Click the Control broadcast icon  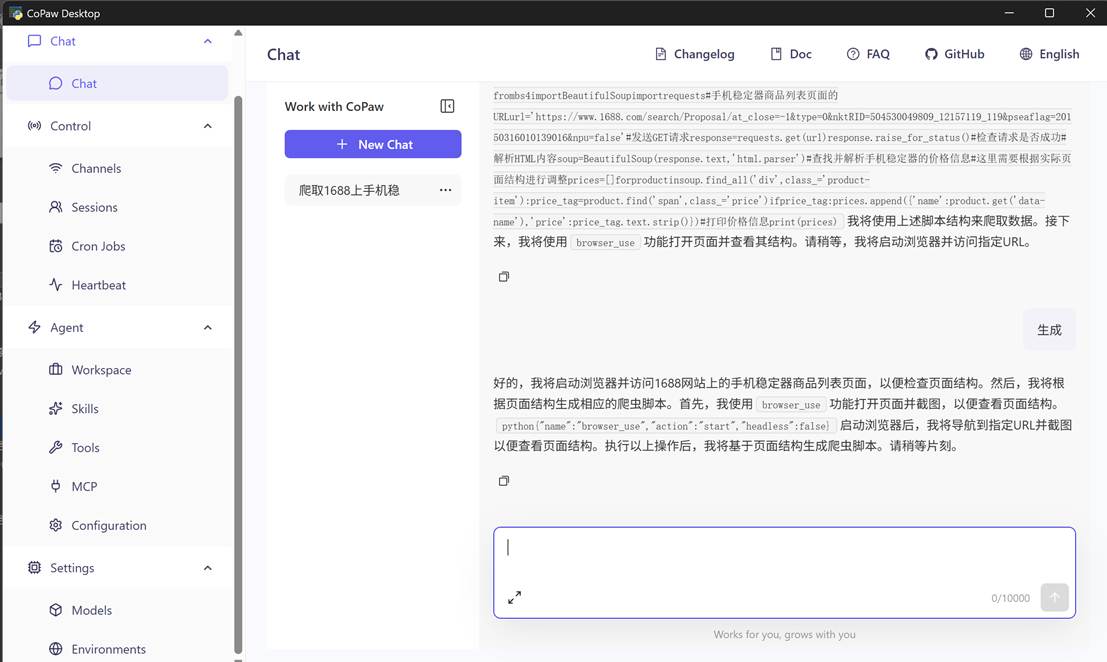[x=34, y=126]
